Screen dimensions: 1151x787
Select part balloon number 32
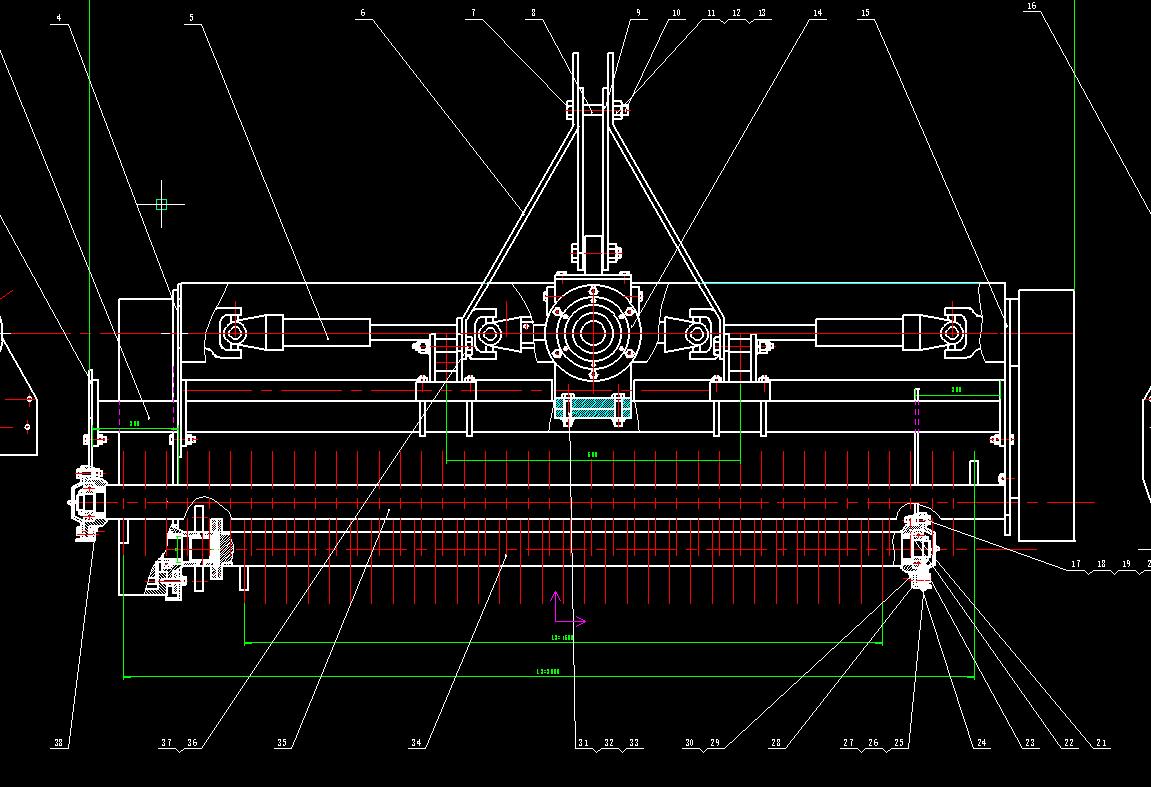[x=609, y=742]
